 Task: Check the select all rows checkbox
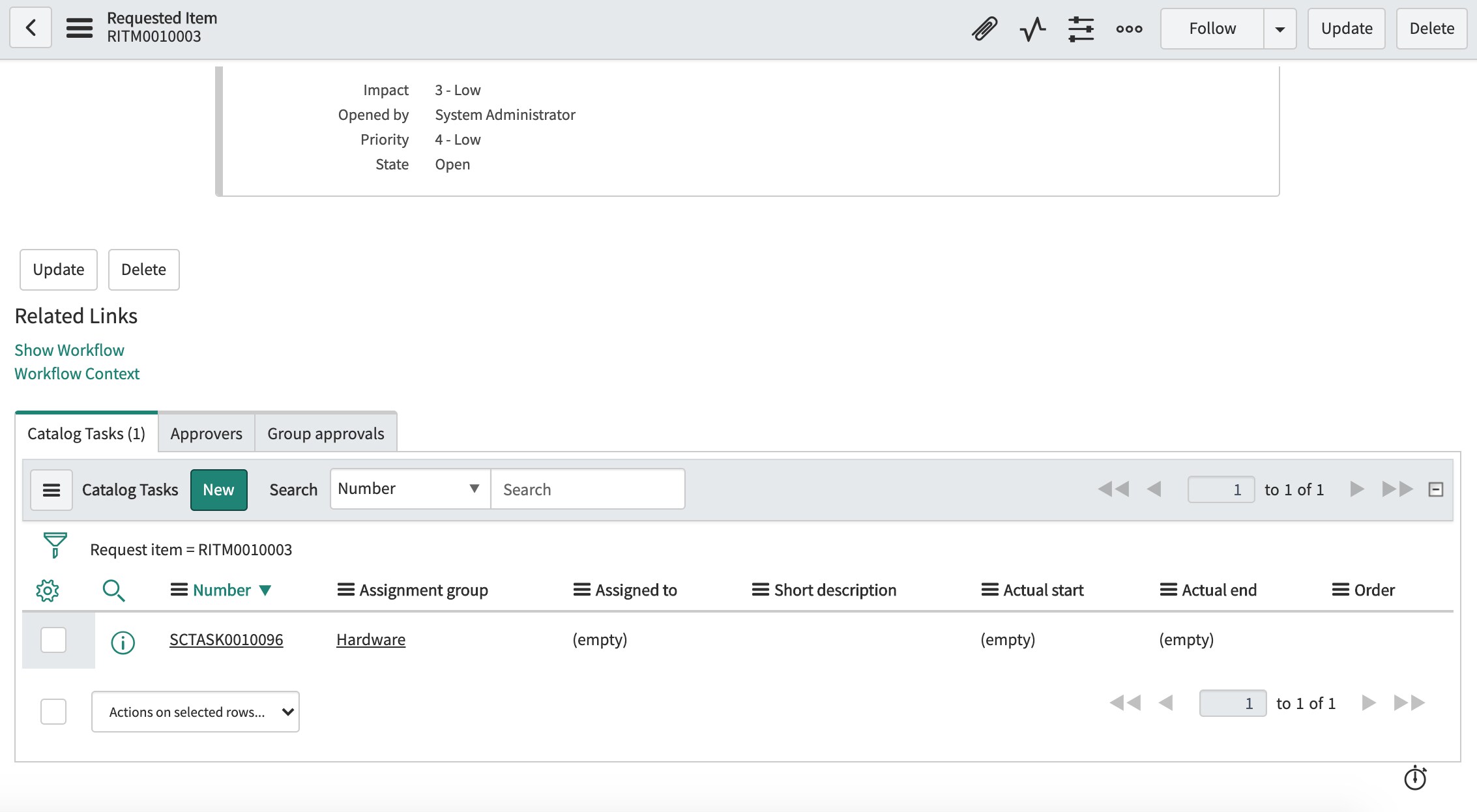(53, 711)
